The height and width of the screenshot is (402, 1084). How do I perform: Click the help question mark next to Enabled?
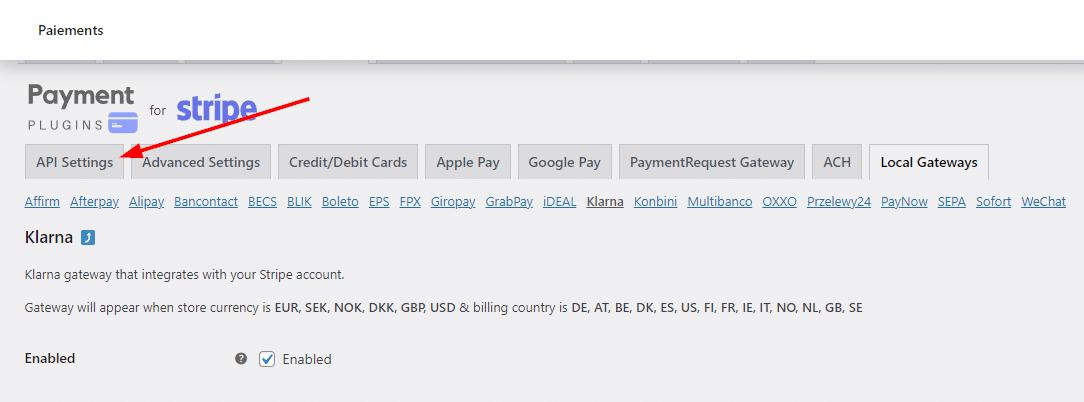point(241,358)
